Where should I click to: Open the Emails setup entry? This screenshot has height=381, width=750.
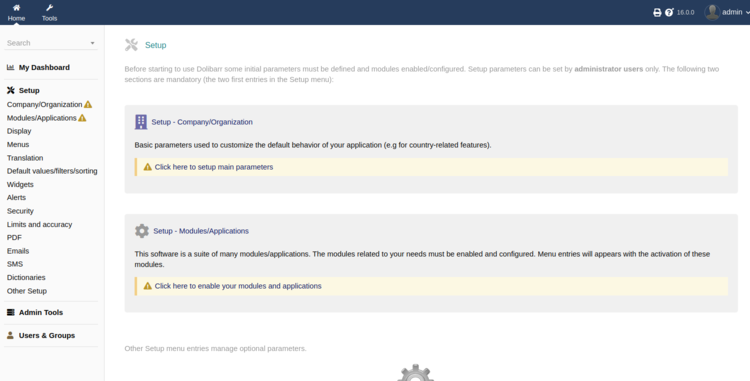click(18, 250)
